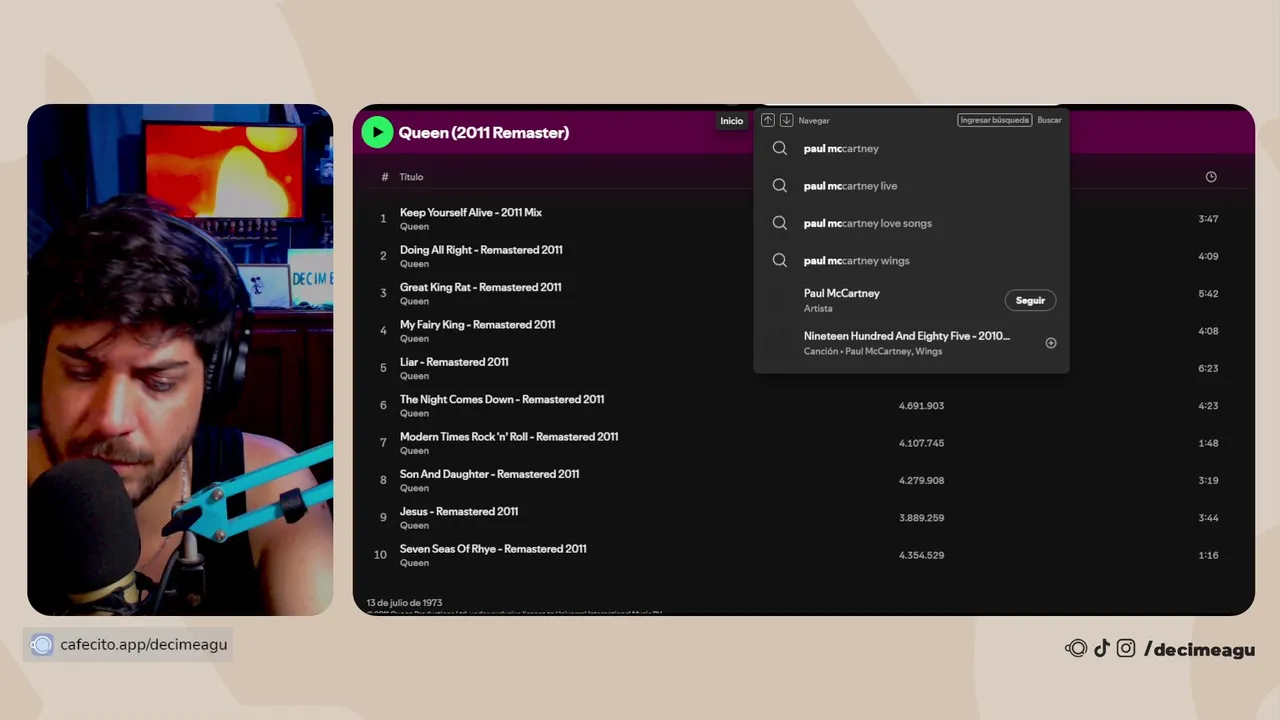The height and width of the screenshot is (720, 1280).
Task: Select track 'Son And Daughter - Remastered 2011'
Action: [489, 474]
